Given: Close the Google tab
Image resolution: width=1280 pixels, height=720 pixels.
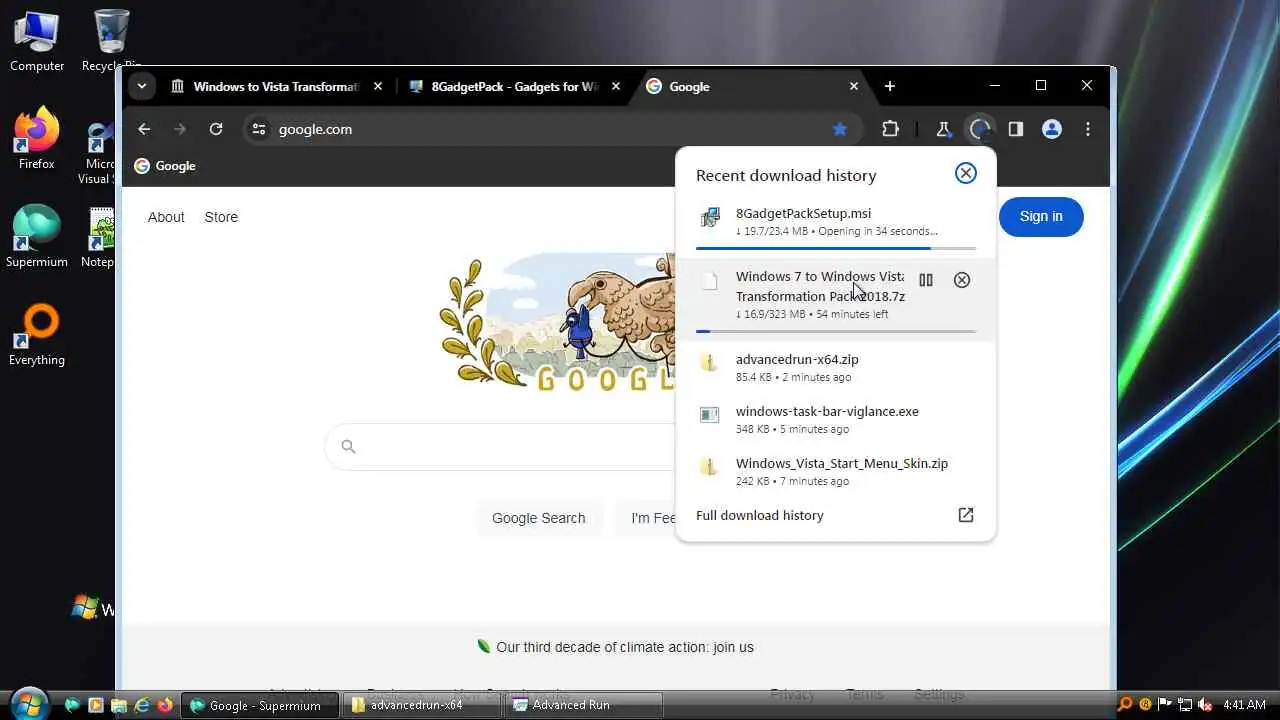Looking at the screenshot, I should coord(854,87).
